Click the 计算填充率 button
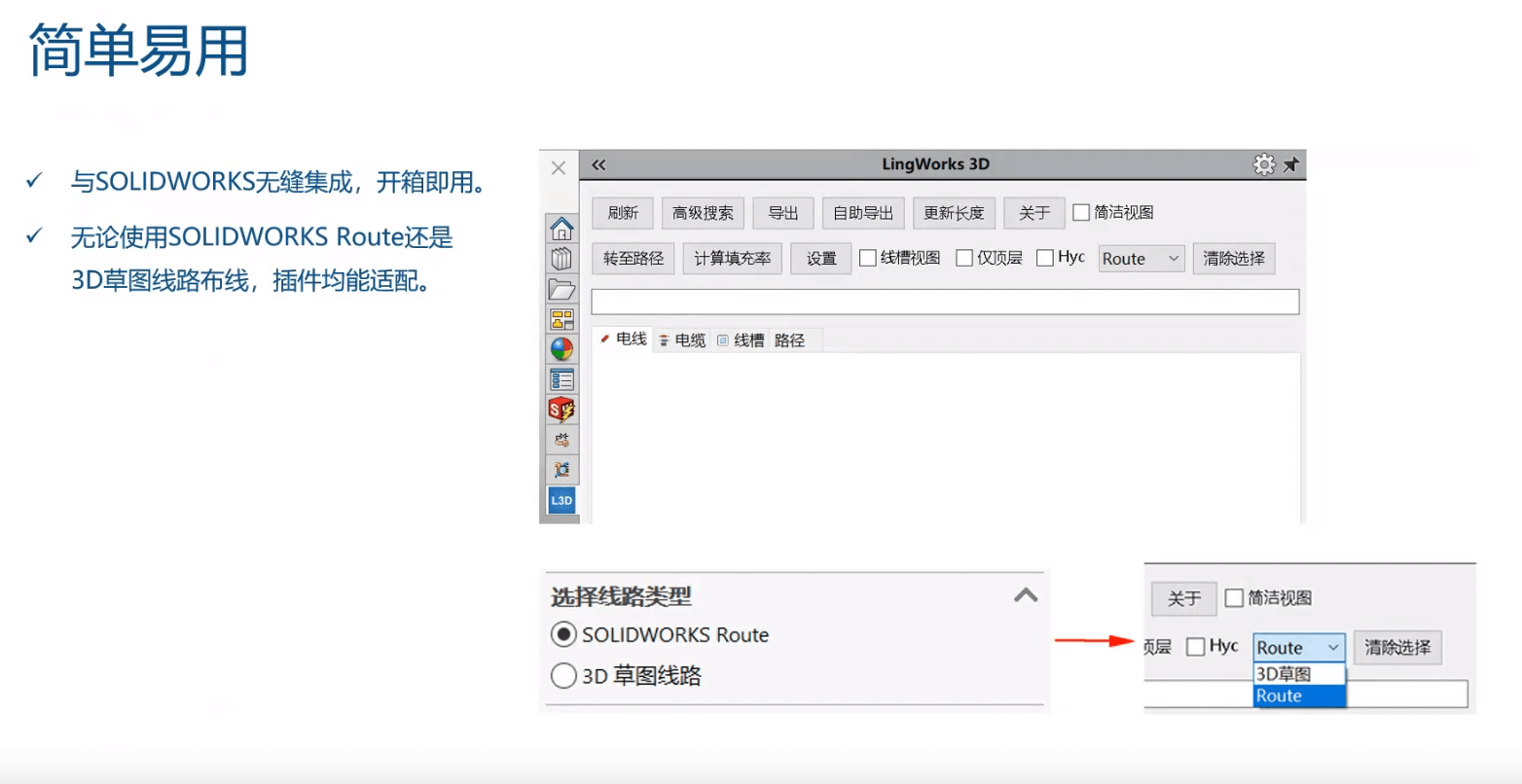This screenshot has height=784, width=1522. click(732, 258)
